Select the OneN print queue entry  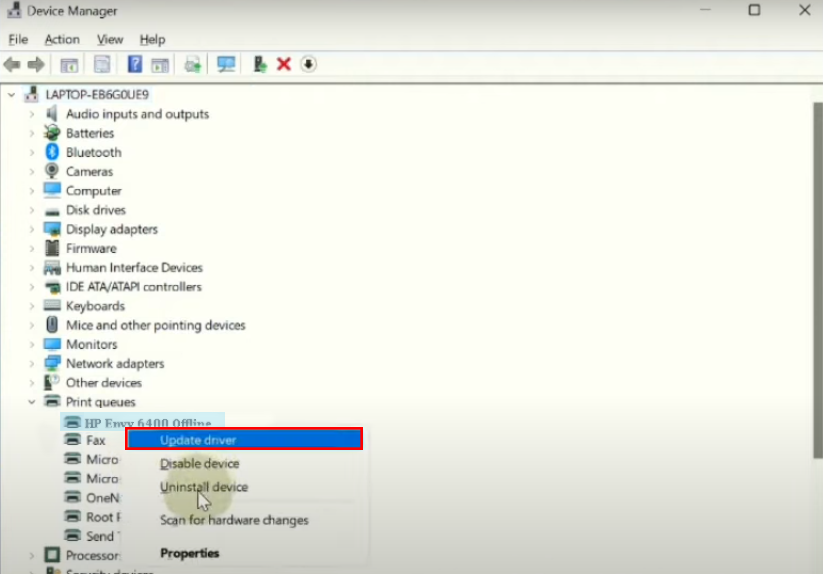tap(103, 497)
